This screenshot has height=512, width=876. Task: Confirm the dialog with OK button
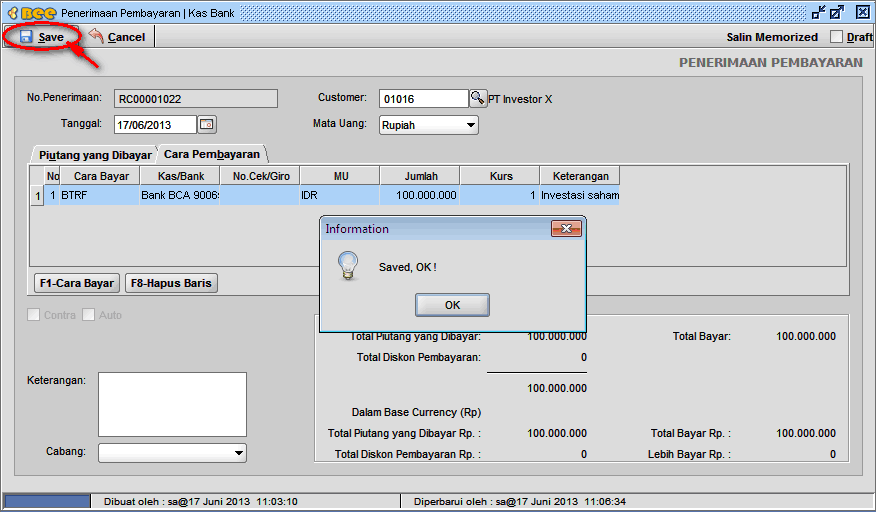click(453, 305)
